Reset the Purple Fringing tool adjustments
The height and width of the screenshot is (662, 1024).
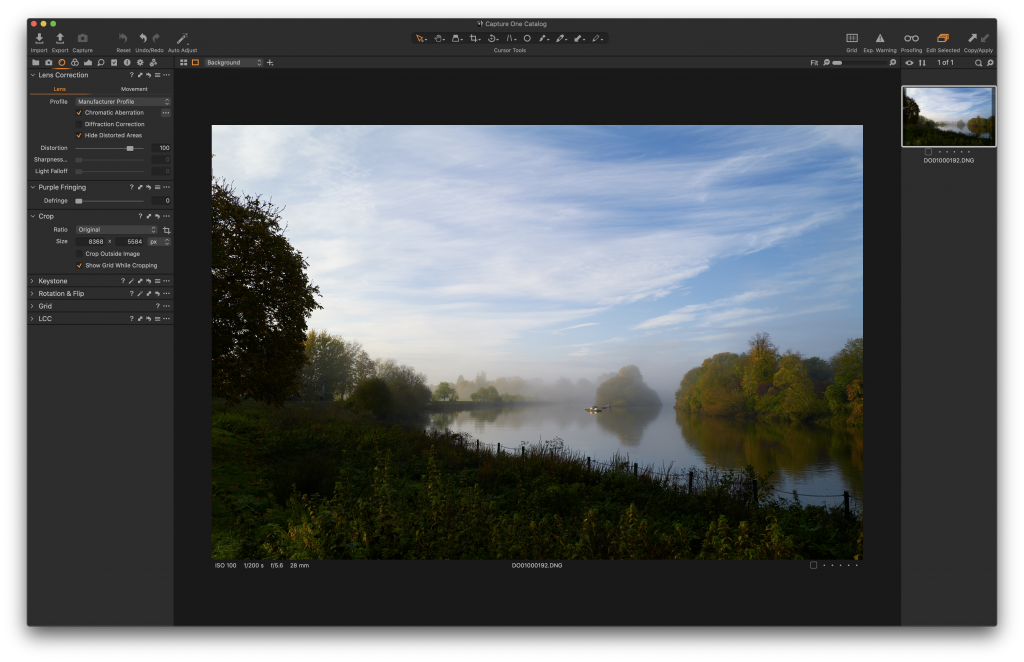coord(148,187)
